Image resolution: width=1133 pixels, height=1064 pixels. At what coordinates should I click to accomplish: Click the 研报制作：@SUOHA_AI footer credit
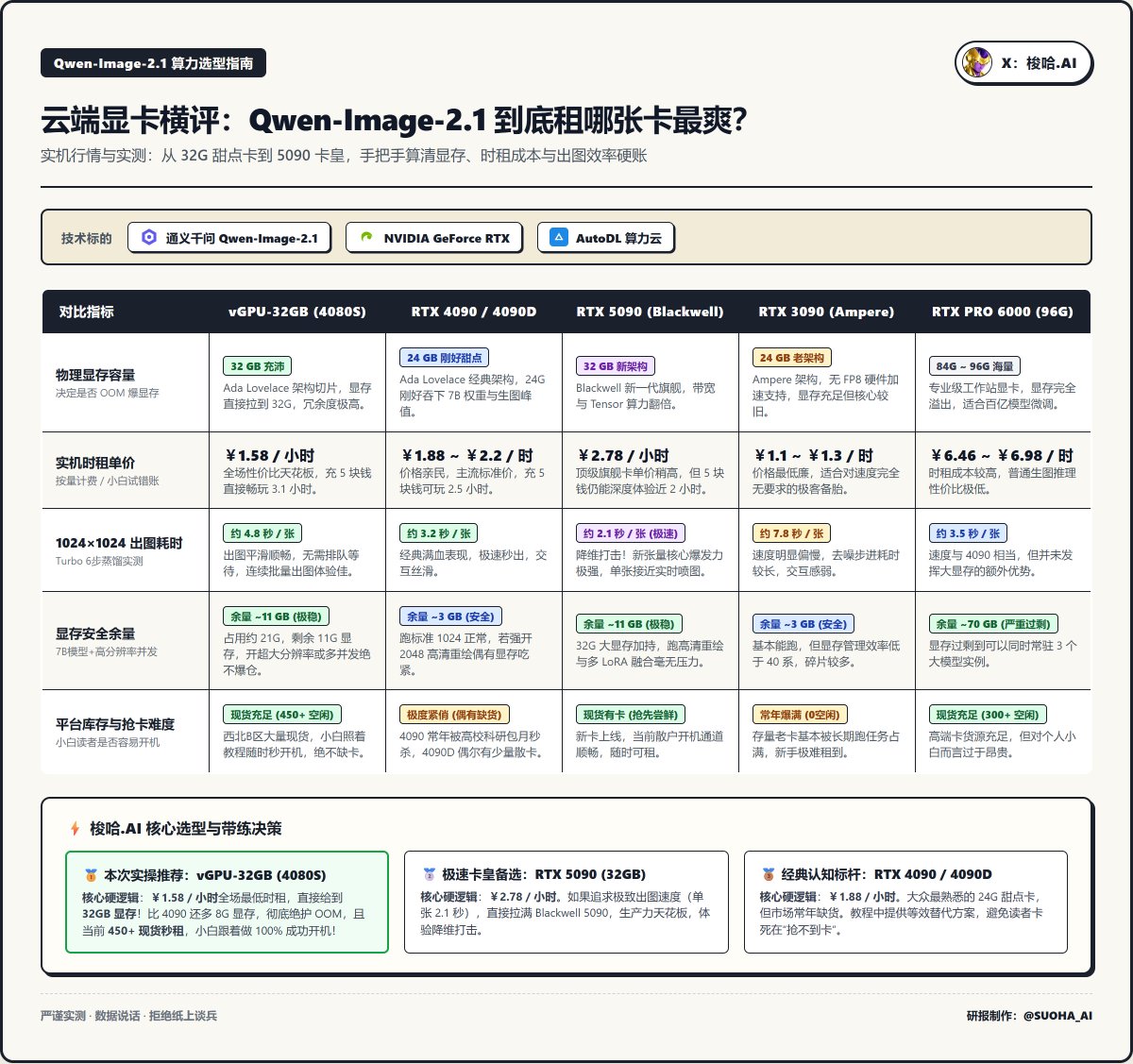click(x=1029, y=1016)
